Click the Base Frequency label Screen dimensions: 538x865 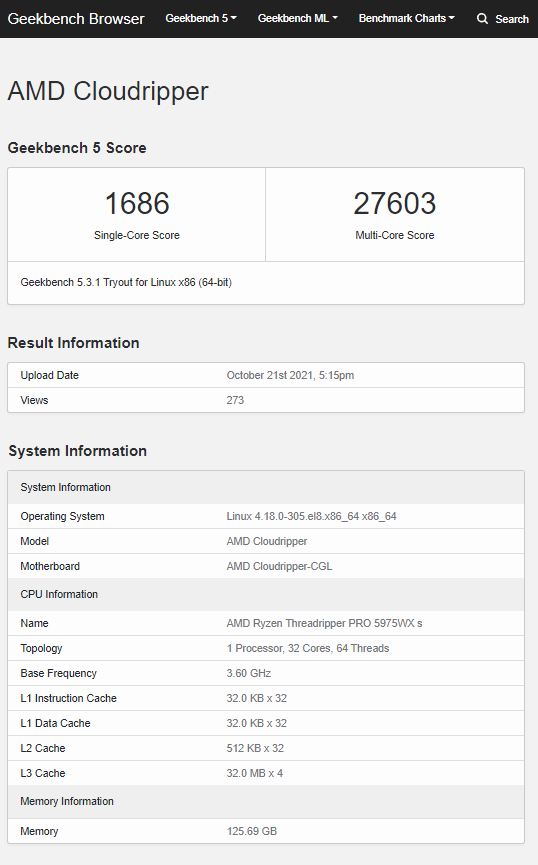click(x=58, y=673)
